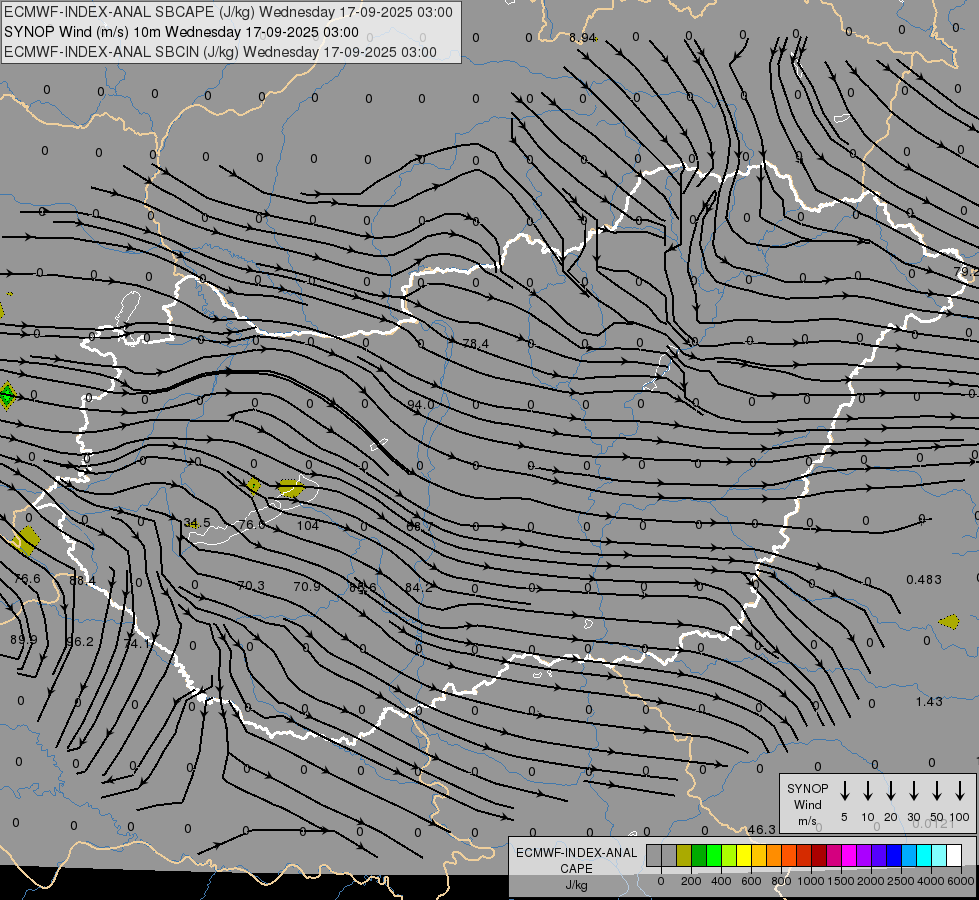Select the pure yellow swatch left of 600 tick

pos(744,855)
